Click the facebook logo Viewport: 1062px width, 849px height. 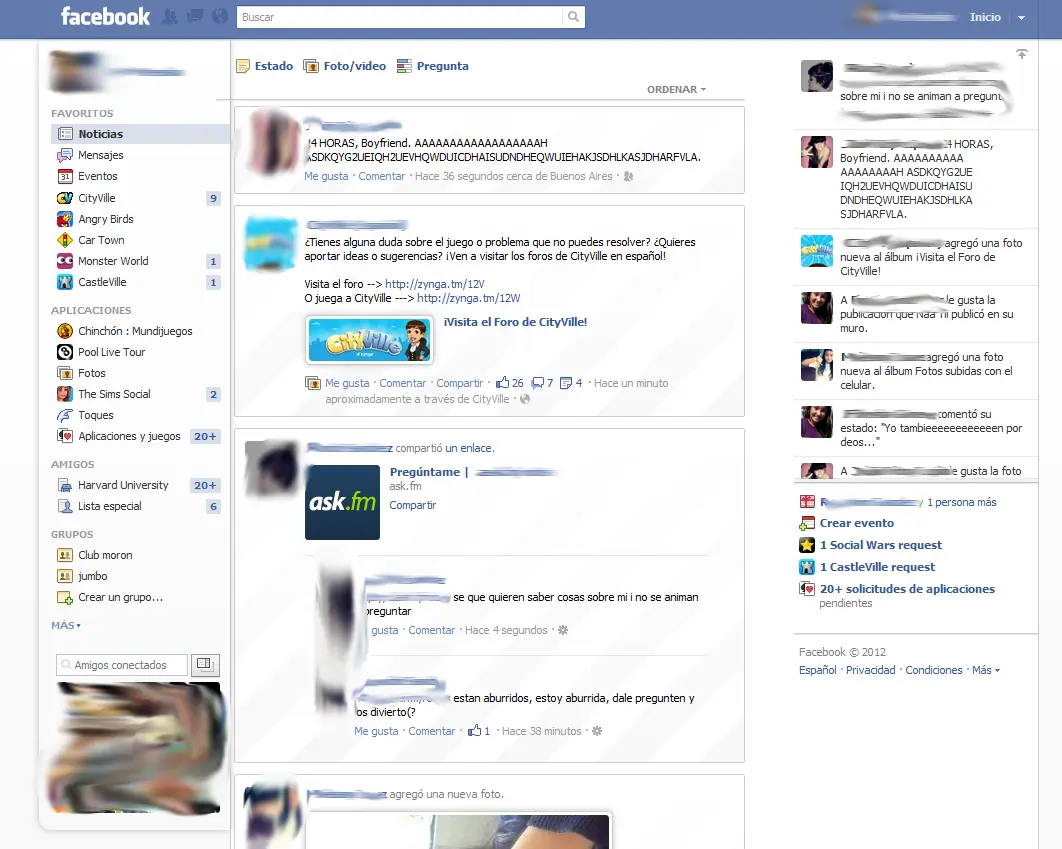coord(106,16)
